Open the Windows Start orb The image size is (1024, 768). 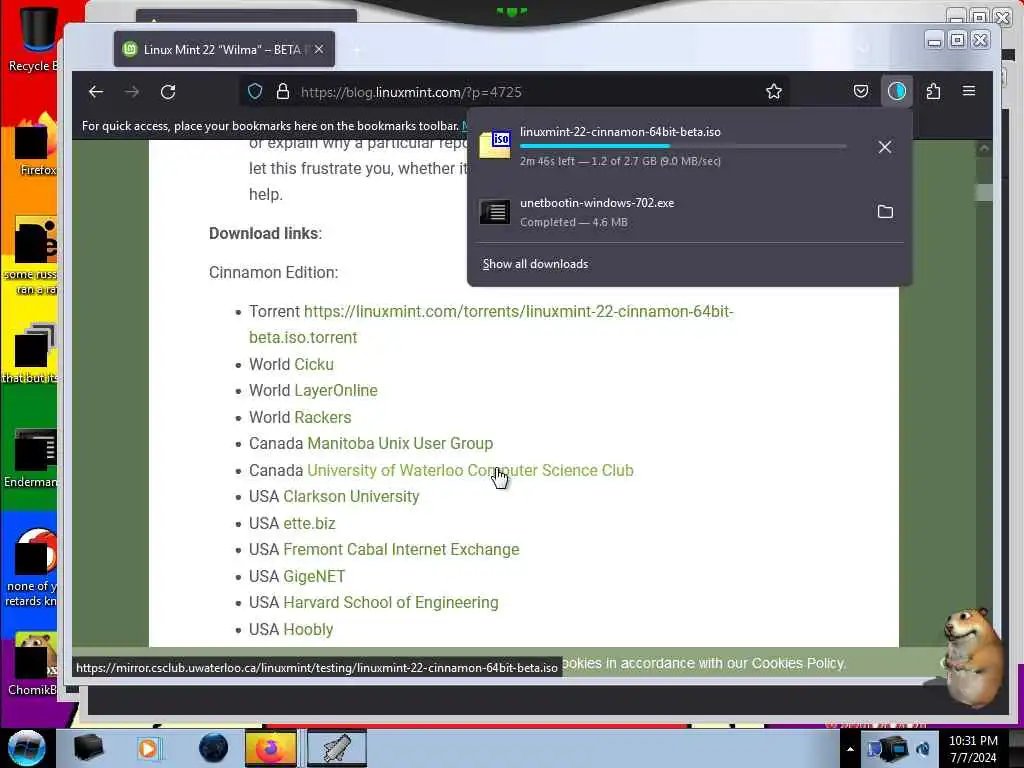(25, 748)
